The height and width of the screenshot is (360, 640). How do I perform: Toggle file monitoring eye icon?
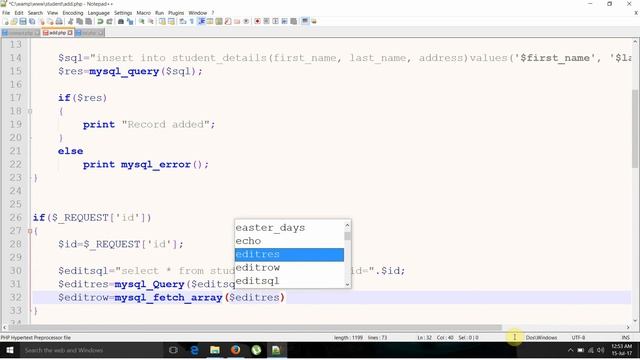pyautogui.click(x=246, y=21)
